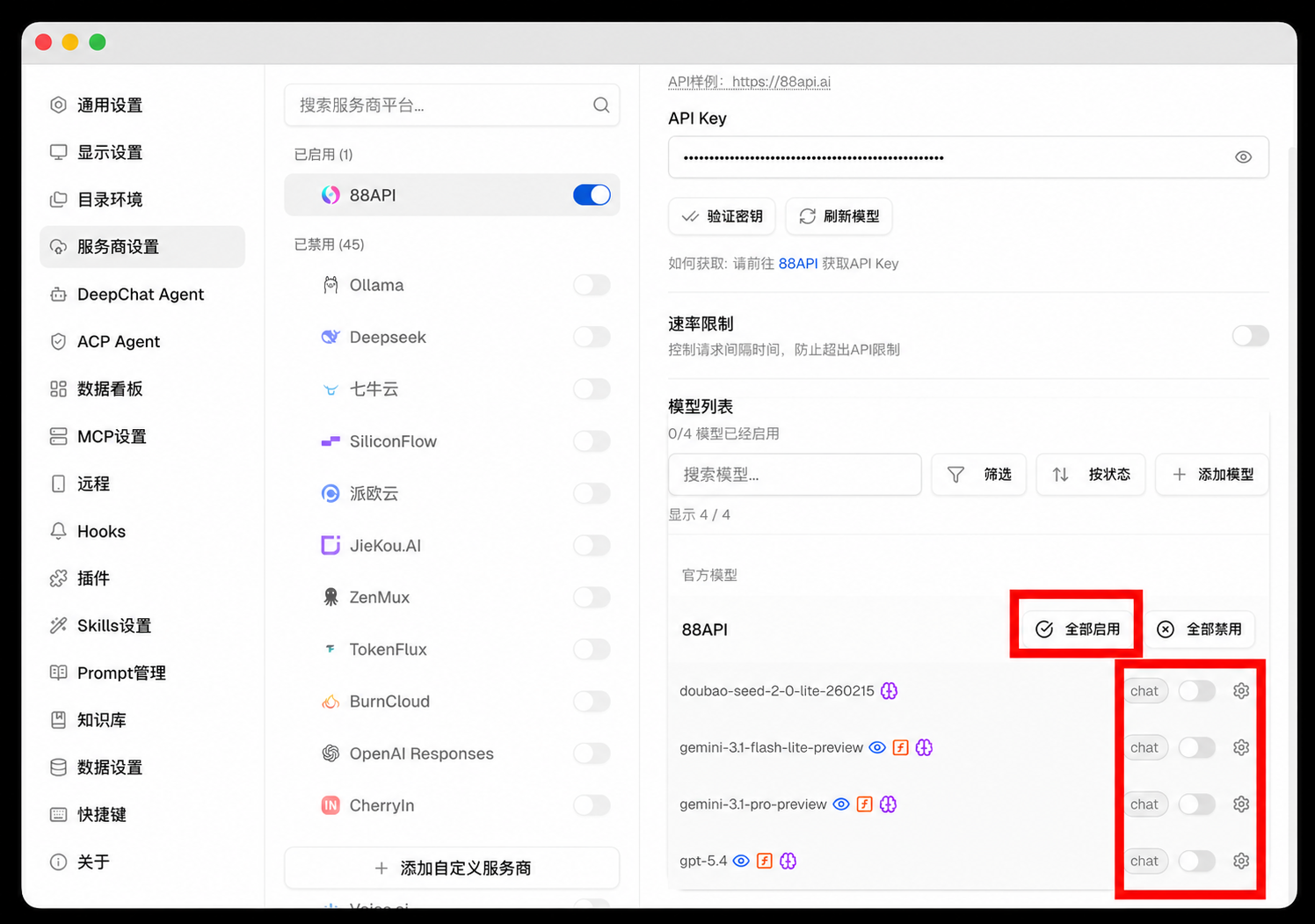Image resolution: width=1315 pixels, height=924 pixels.
Task: Turn on the 七牛云 provider switch
Action: pyautogui.click(x=592, y=389)
